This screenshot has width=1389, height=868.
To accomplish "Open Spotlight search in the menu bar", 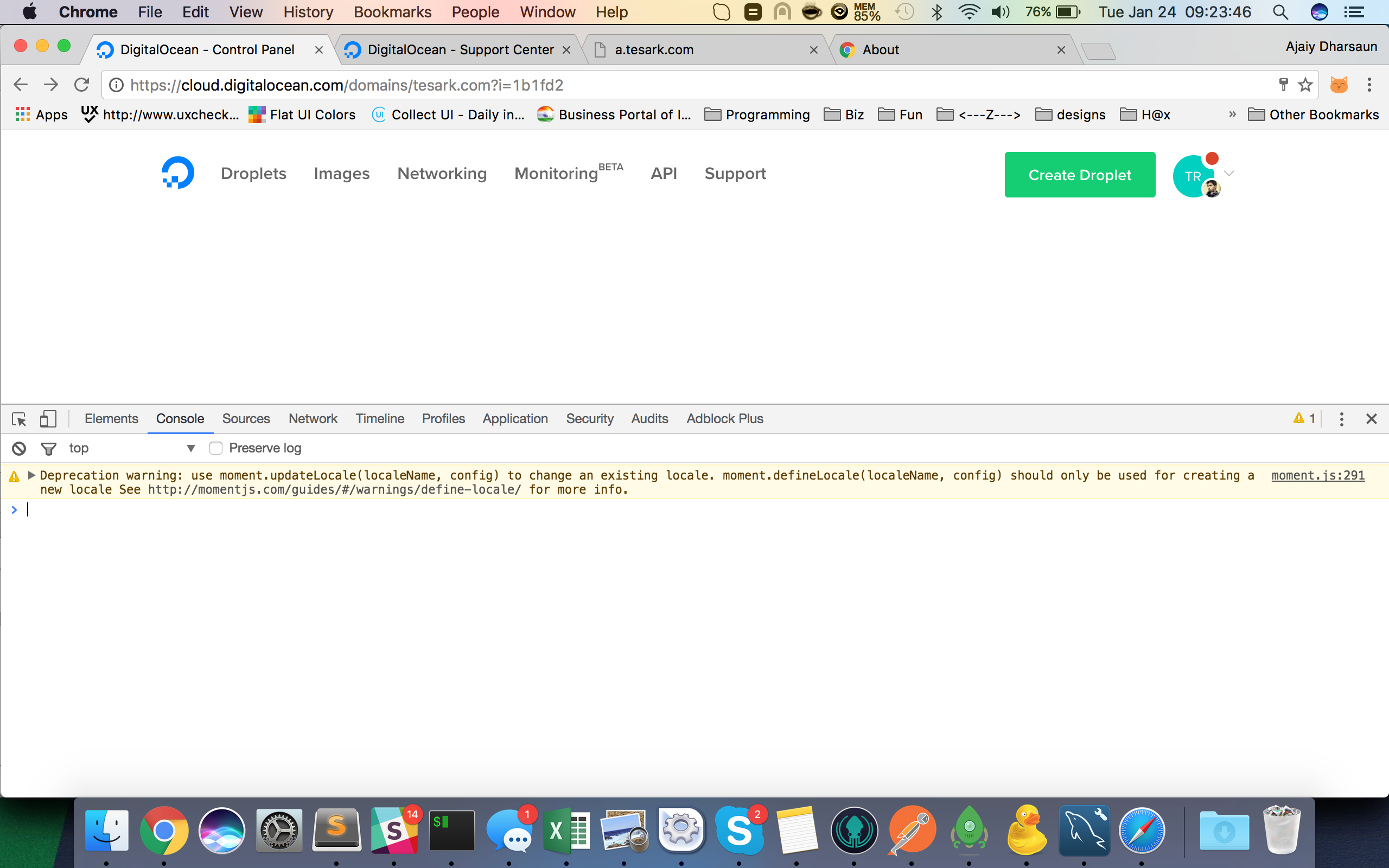I will coord(1280,12).
